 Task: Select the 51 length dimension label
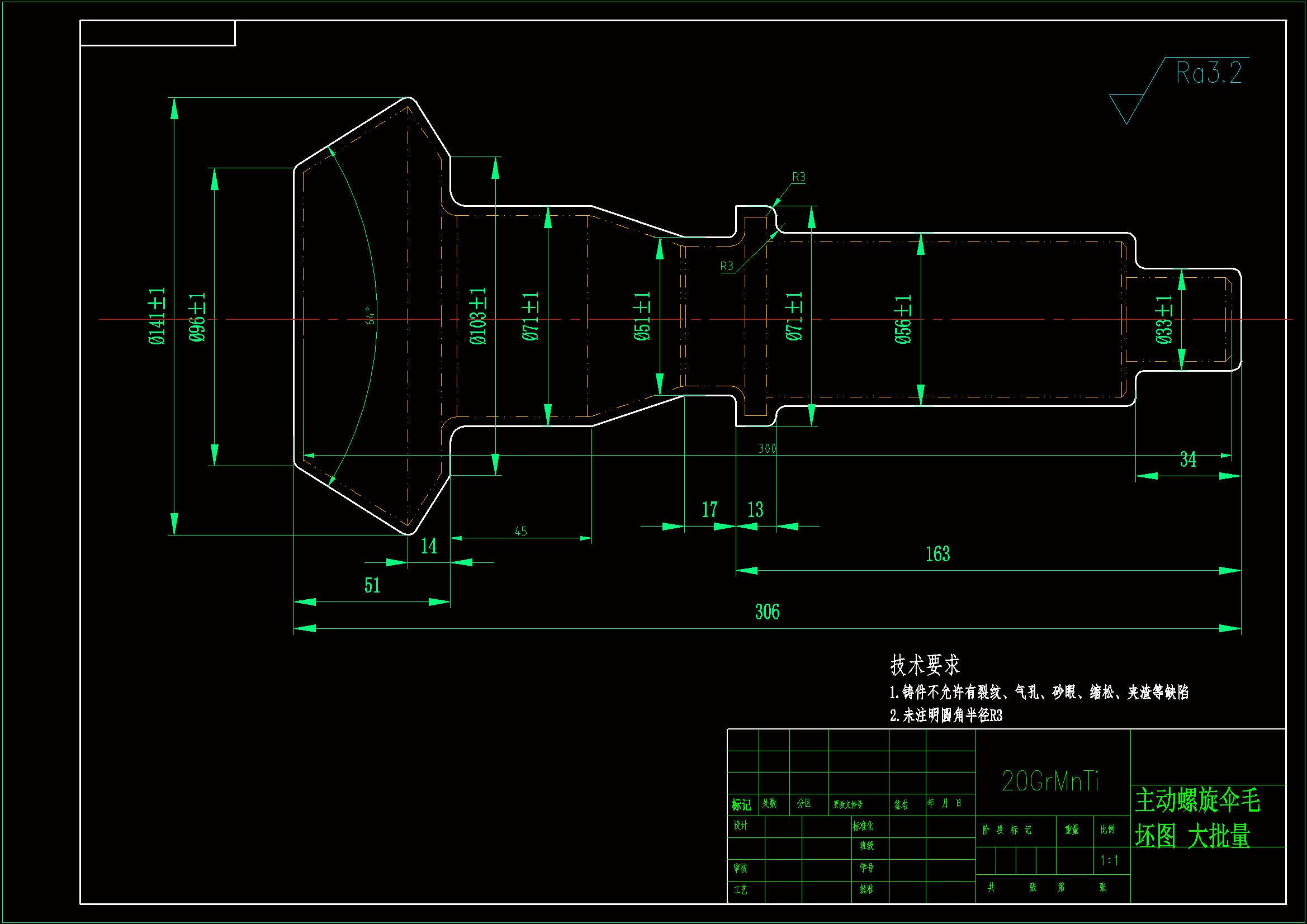[x=372, y=586]
